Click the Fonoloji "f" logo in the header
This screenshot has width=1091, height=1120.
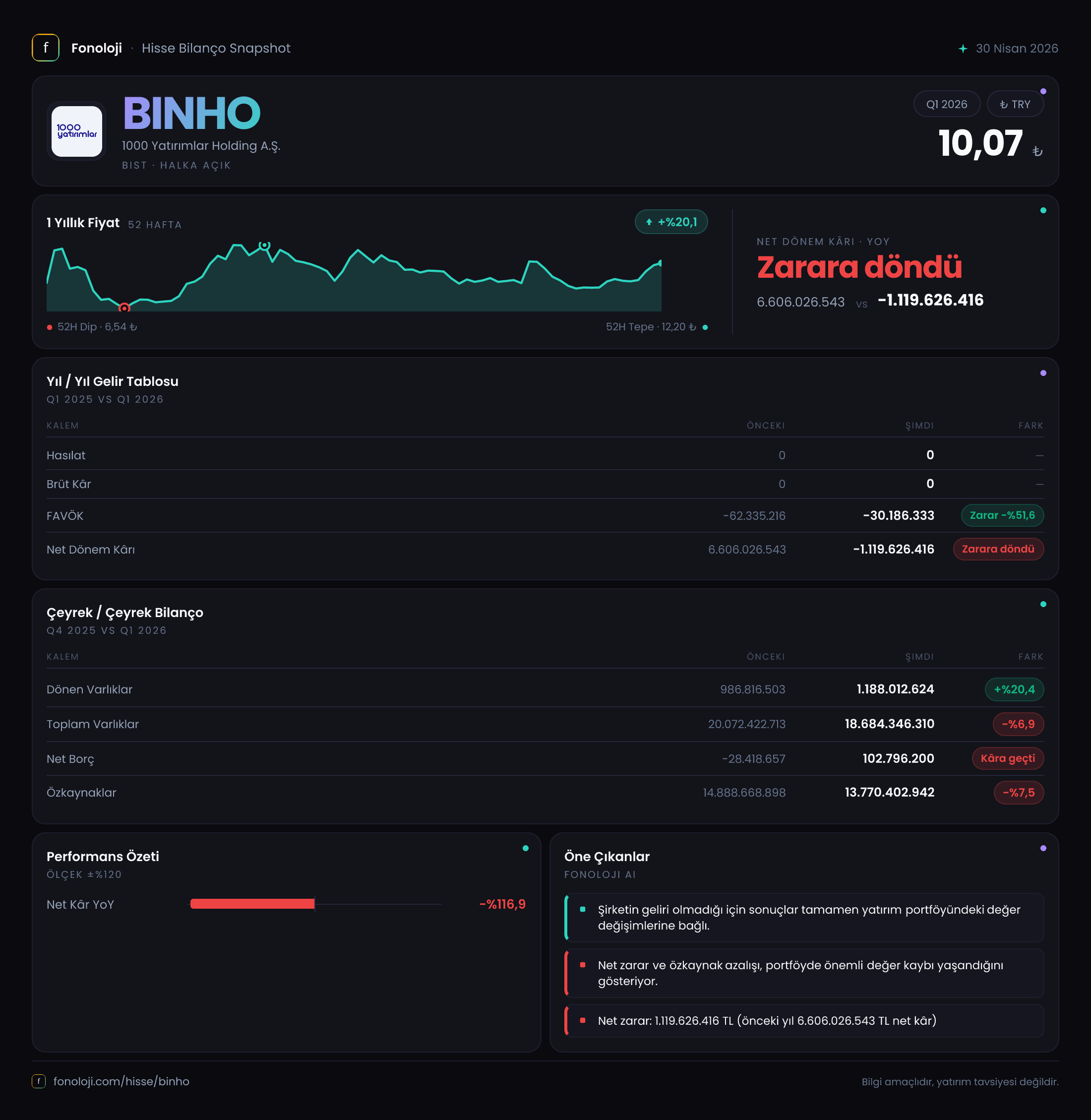(x=45, y=48)
